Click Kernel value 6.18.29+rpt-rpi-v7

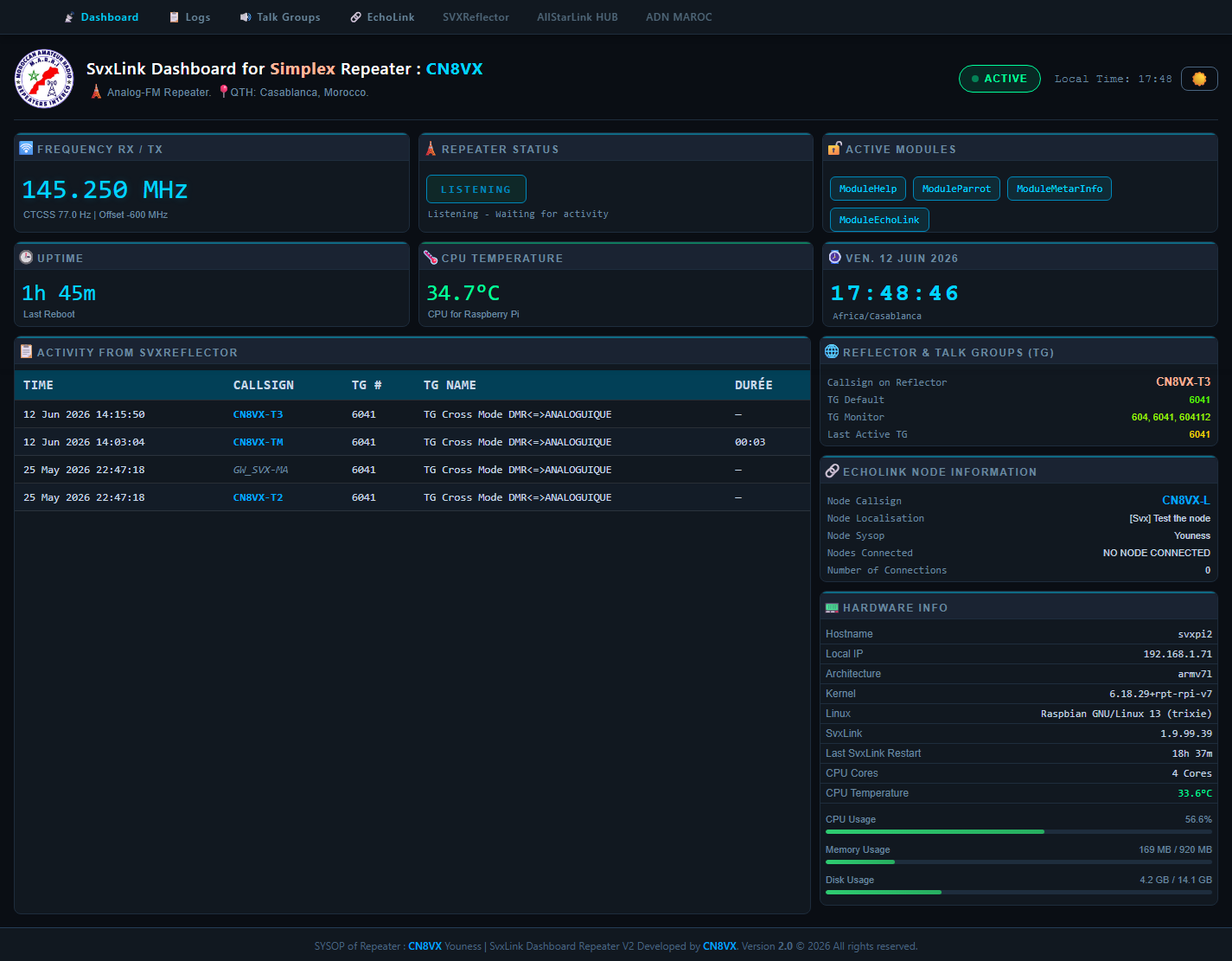click(1160, 694)
